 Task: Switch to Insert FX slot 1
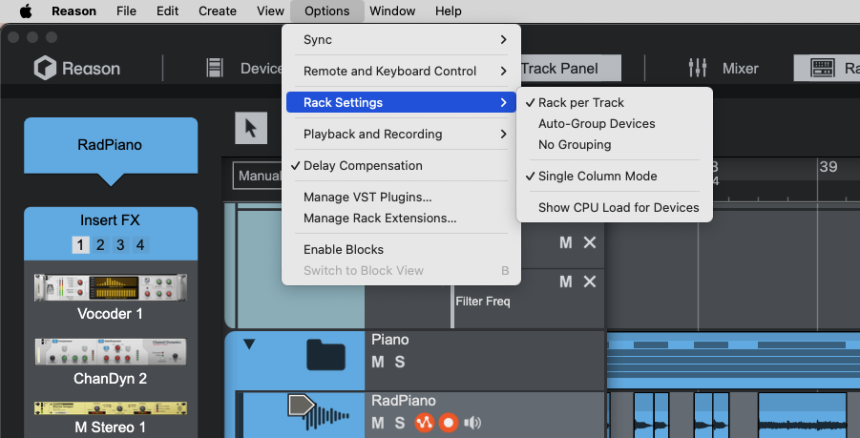click(80, 245)
